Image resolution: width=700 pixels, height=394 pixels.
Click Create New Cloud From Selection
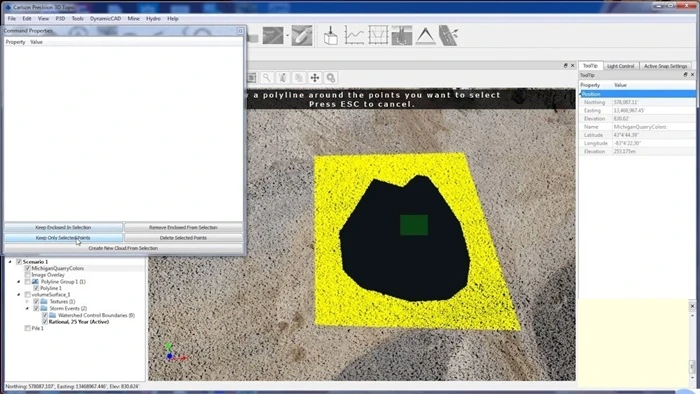point(123,248)
